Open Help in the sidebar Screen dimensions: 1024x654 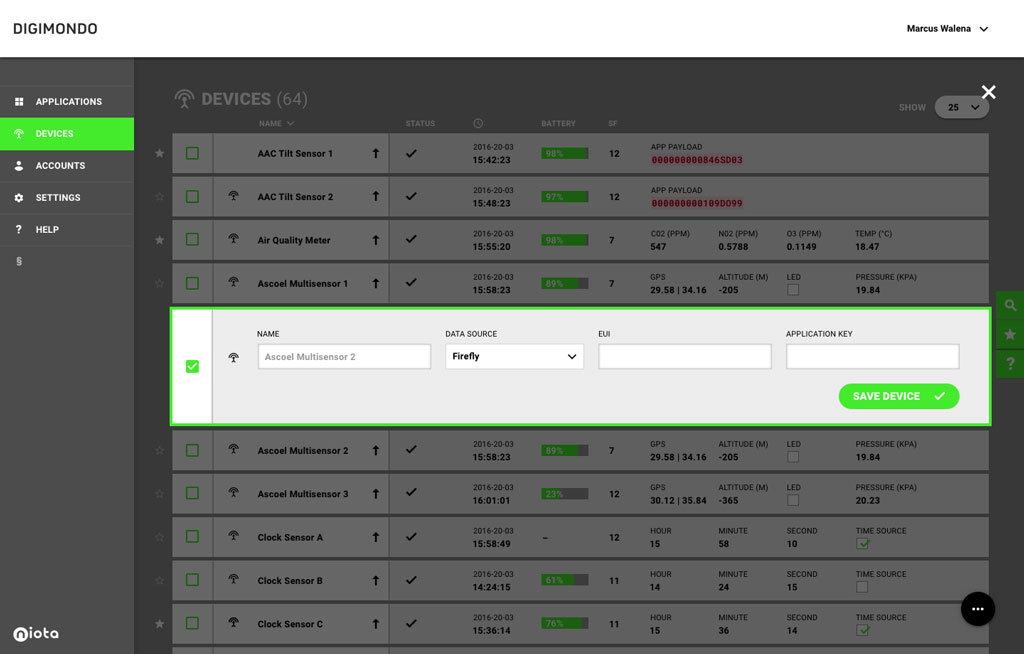click(x=67, y=230)
